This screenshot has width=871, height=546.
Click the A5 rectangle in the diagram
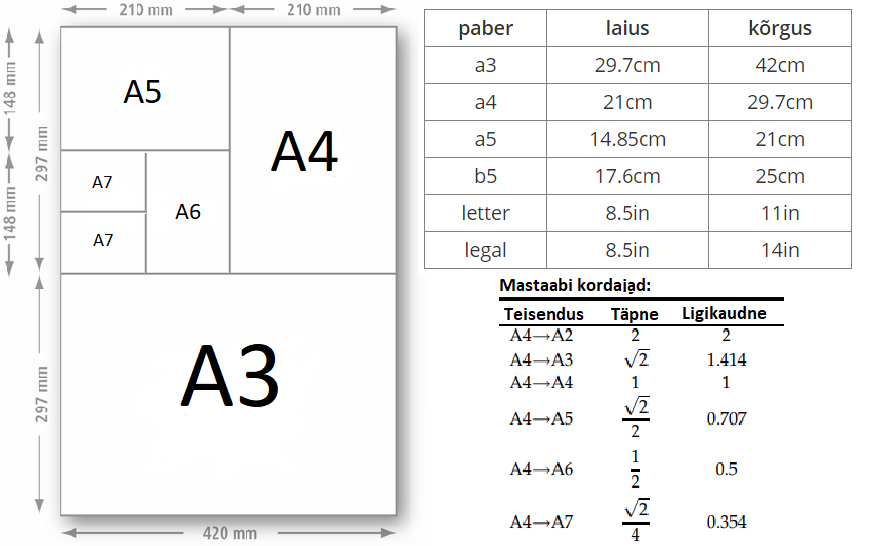coord(143,92)
